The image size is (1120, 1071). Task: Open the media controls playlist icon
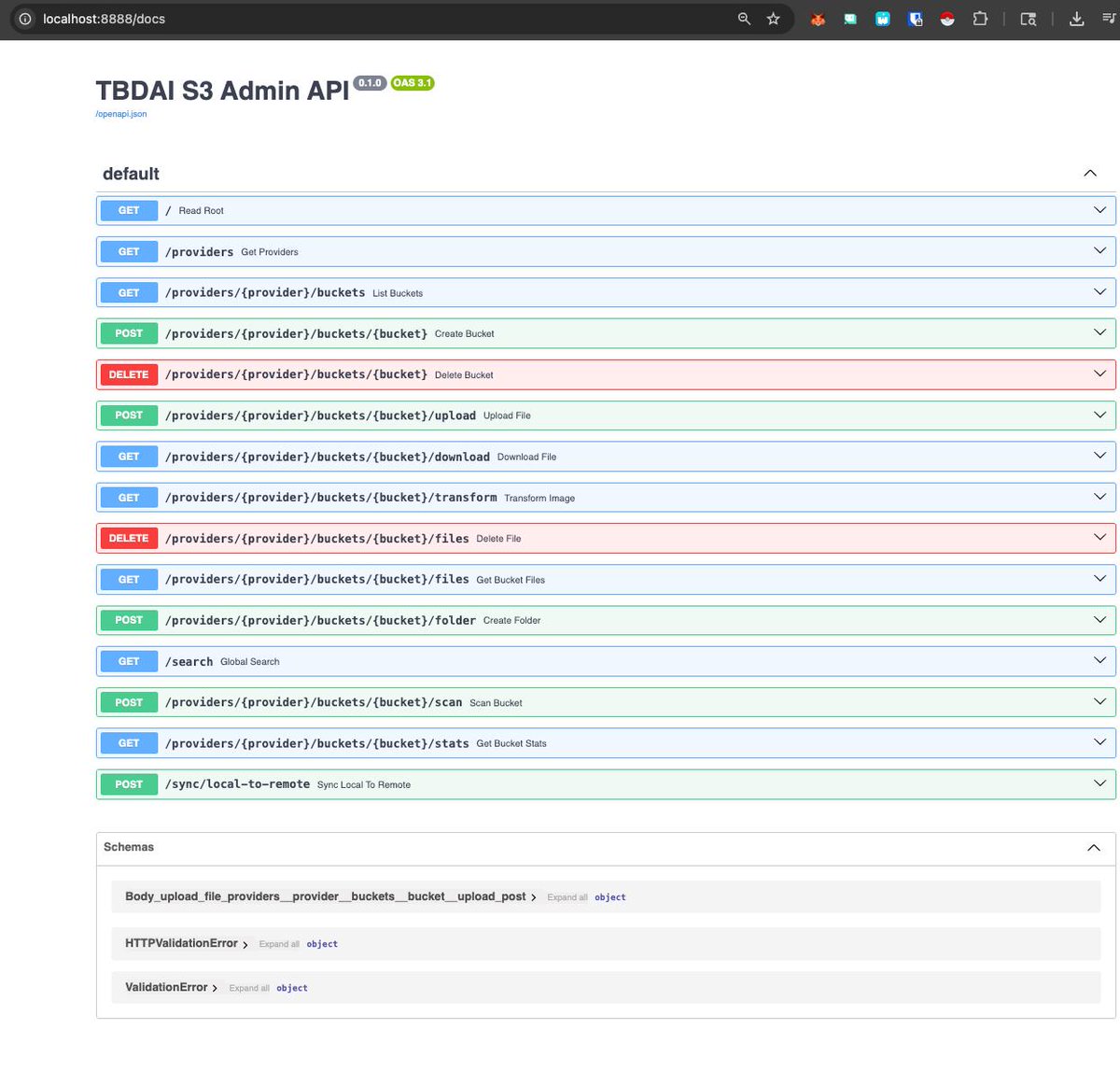[x=1109, y=19]
